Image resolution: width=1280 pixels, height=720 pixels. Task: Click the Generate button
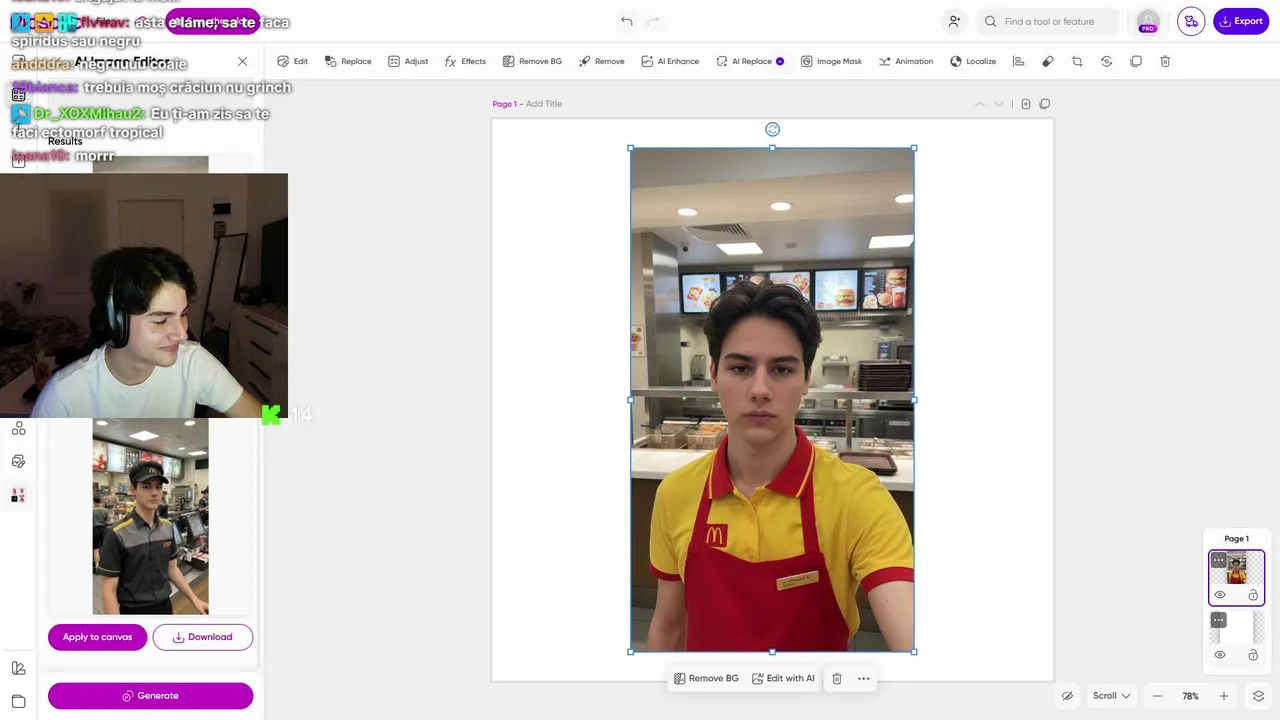point(150,696)
